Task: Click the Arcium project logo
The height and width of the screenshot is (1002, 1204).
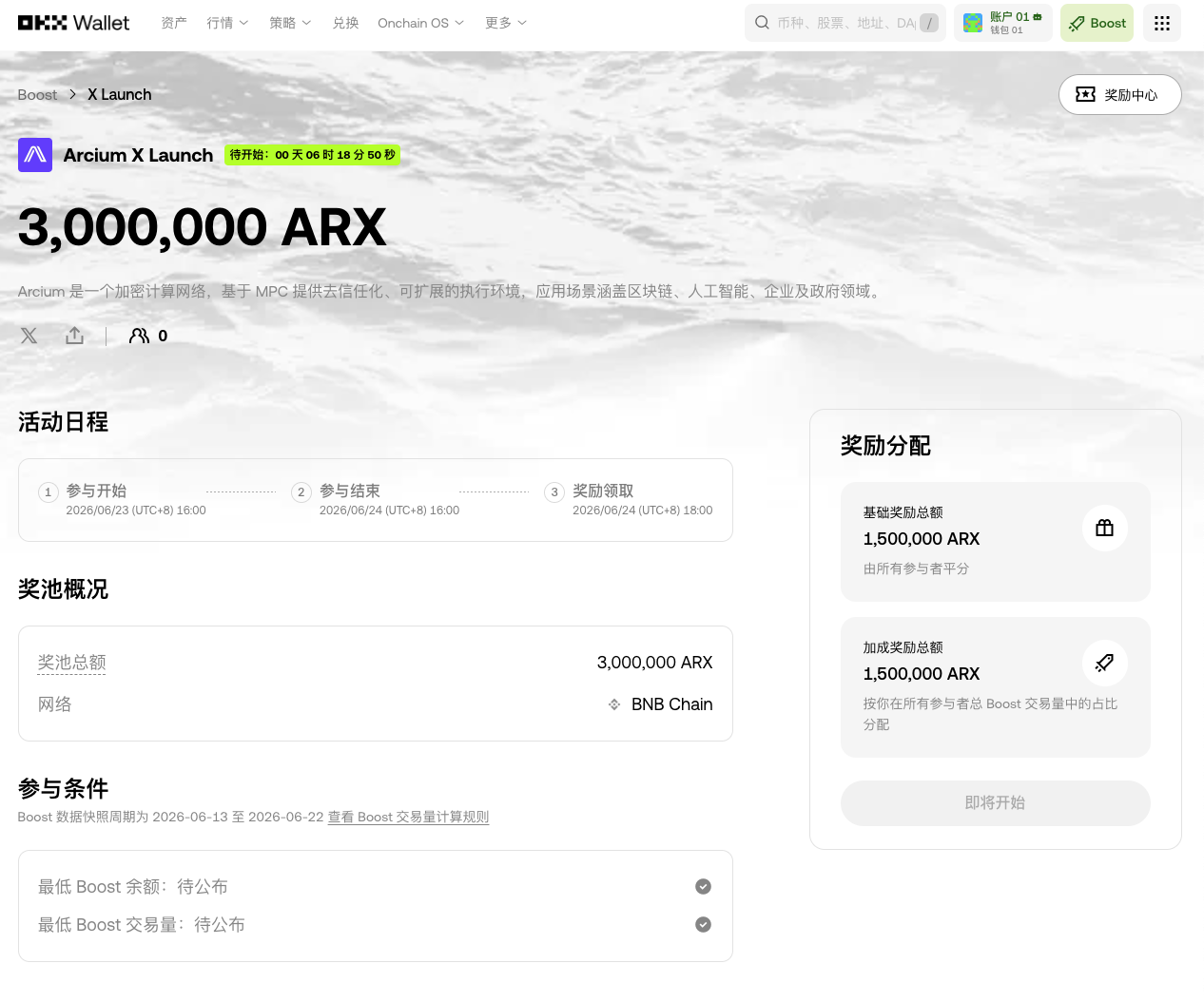Action: tap(35, 155)
